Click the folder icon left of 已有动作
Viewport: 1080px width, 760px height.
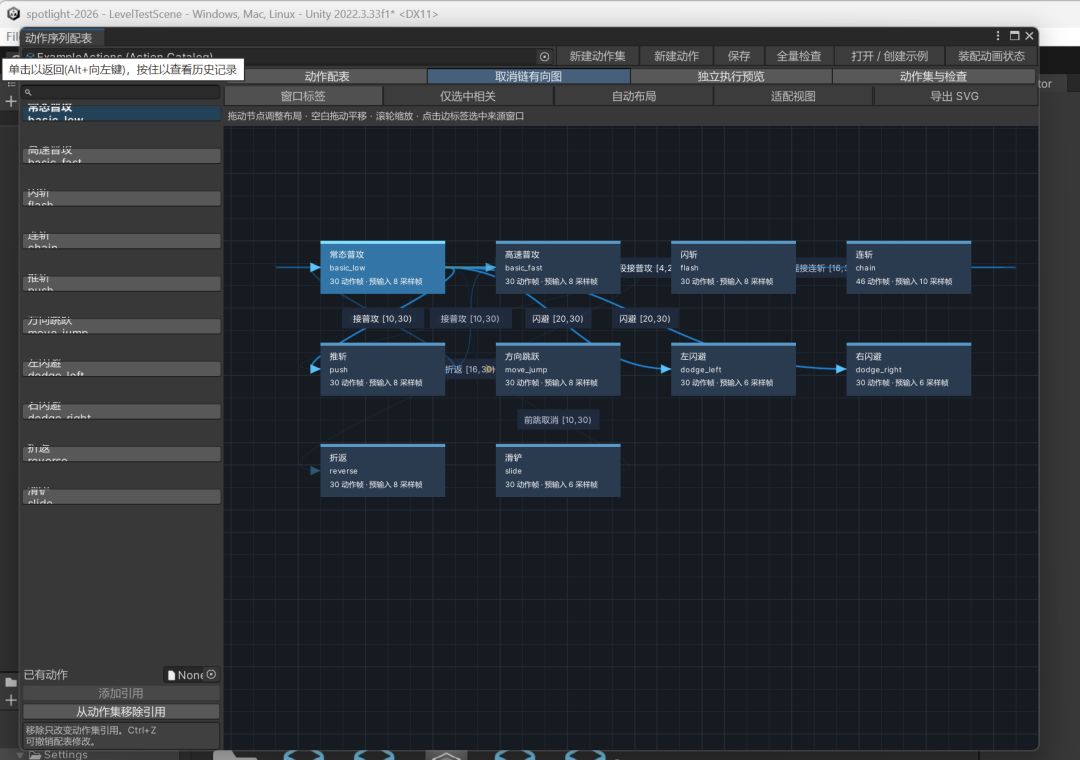tap(11, 682)
